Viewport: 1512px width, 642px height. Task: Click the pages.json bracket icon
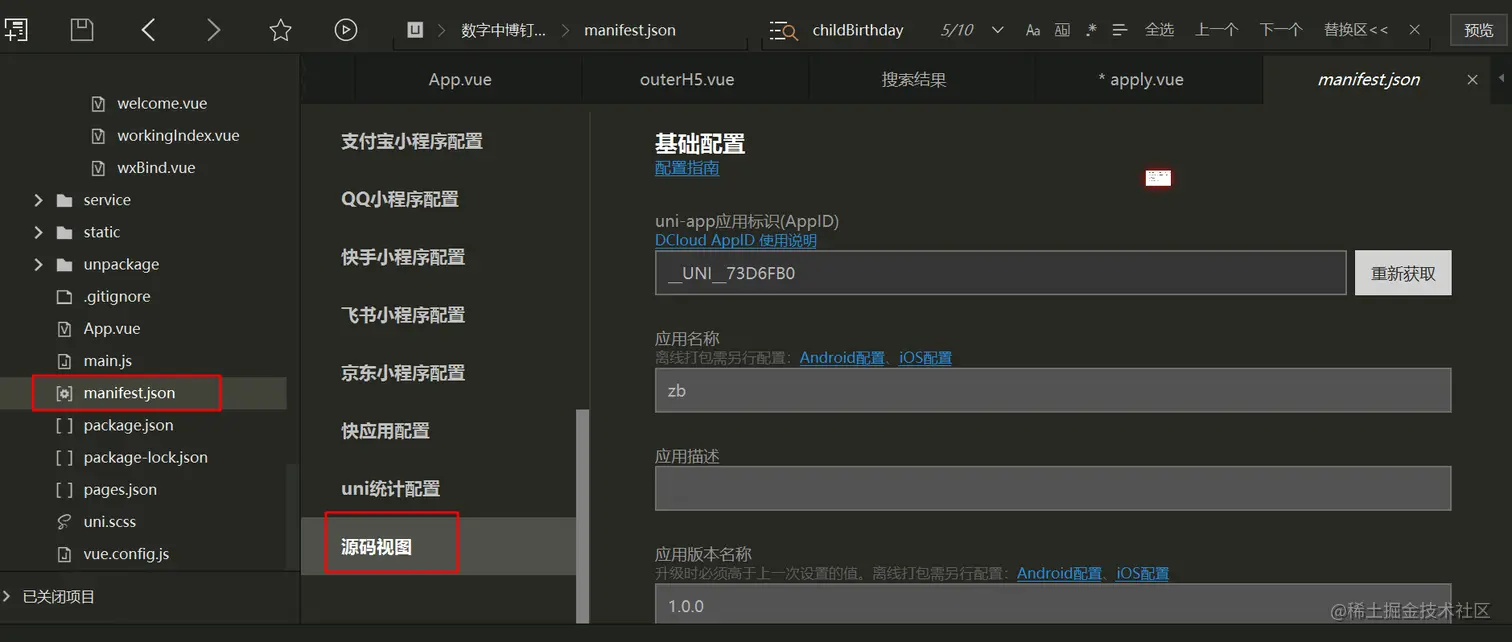tap(65, 489)
